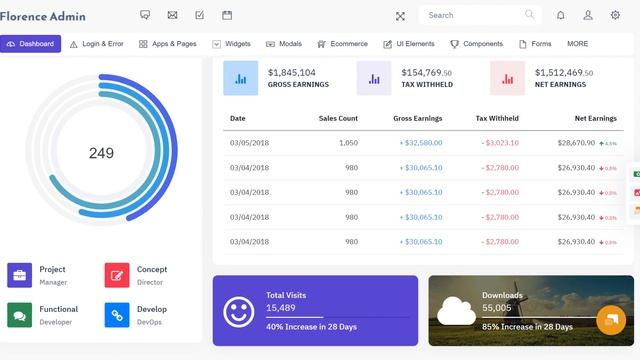The height and width of the screenshot is (360, 640).
Task: Open the Widgets menu
Action: (x=231, y=44)
